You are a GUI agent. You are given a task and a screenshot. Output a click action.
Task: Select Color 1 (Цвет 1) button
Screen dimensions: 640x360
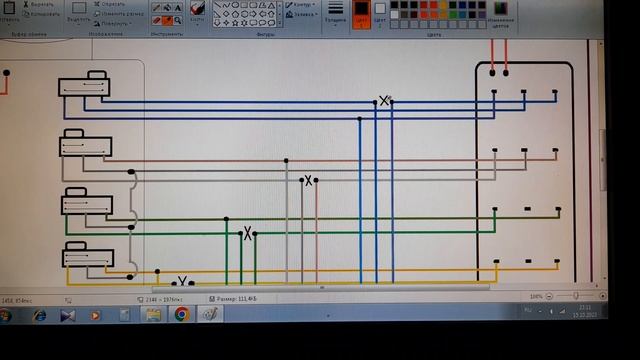point(361,15)
